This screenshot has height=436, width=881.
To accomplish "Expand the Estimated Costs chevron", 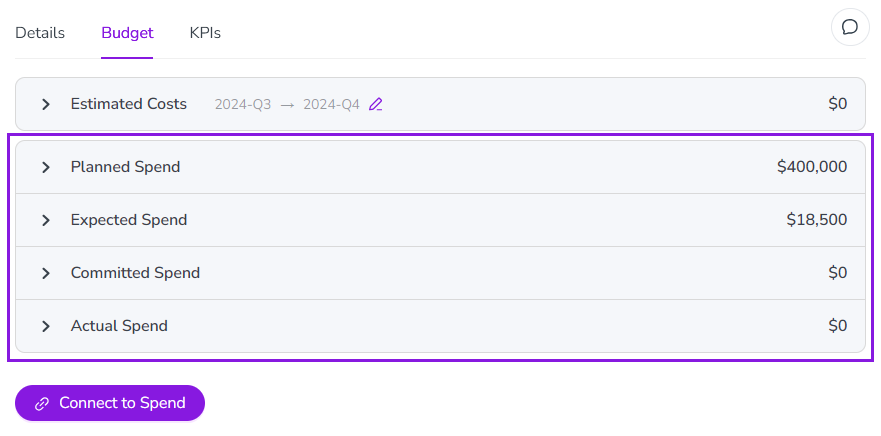I will 46,104.
